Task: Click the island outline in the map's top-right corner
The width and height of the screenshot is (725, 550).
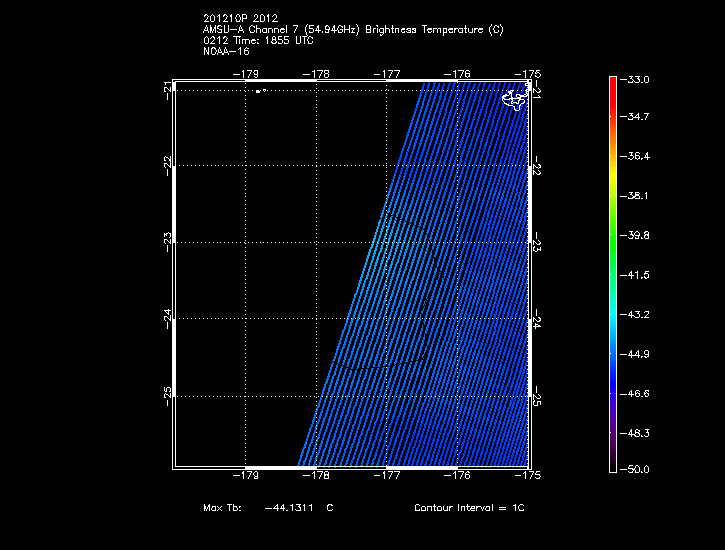Action: pyautogui.click(x=513, y=99)
